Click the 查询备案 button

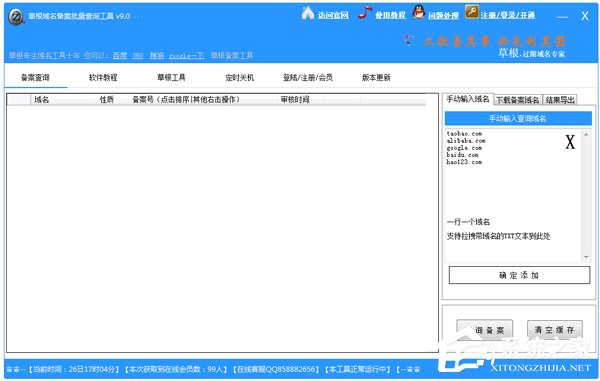point(484,330)
